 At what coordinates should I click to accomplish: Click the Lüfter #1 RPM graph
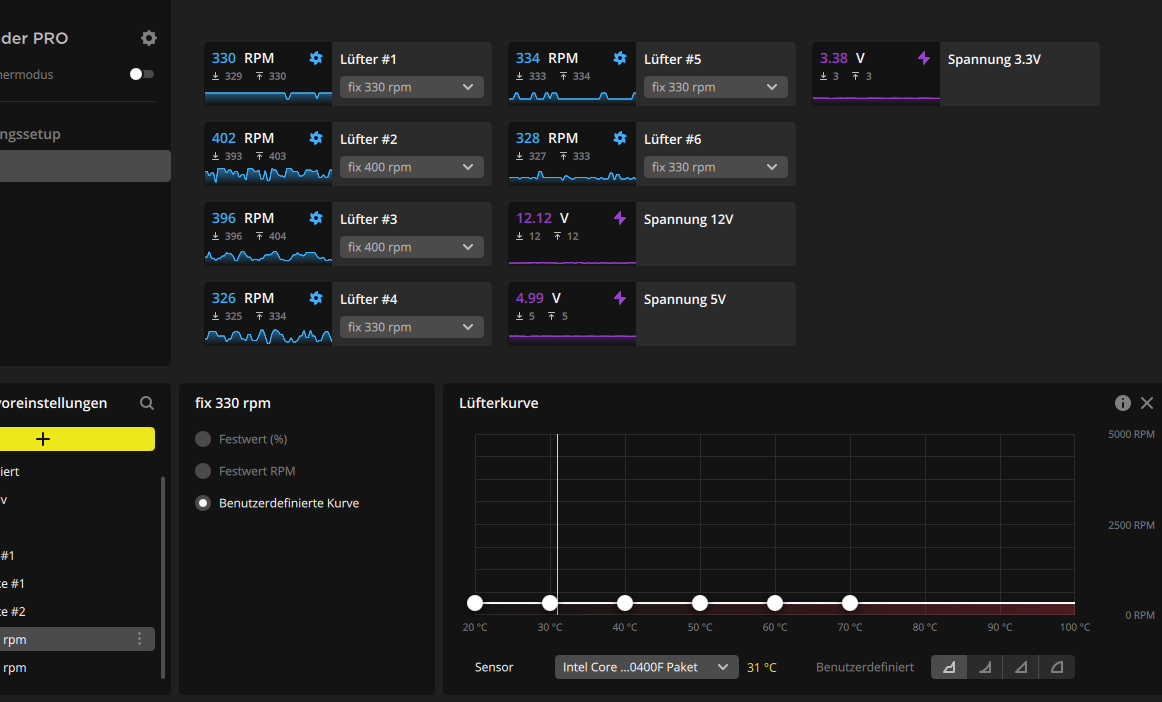pyautogui.click(x=268, y=96)
